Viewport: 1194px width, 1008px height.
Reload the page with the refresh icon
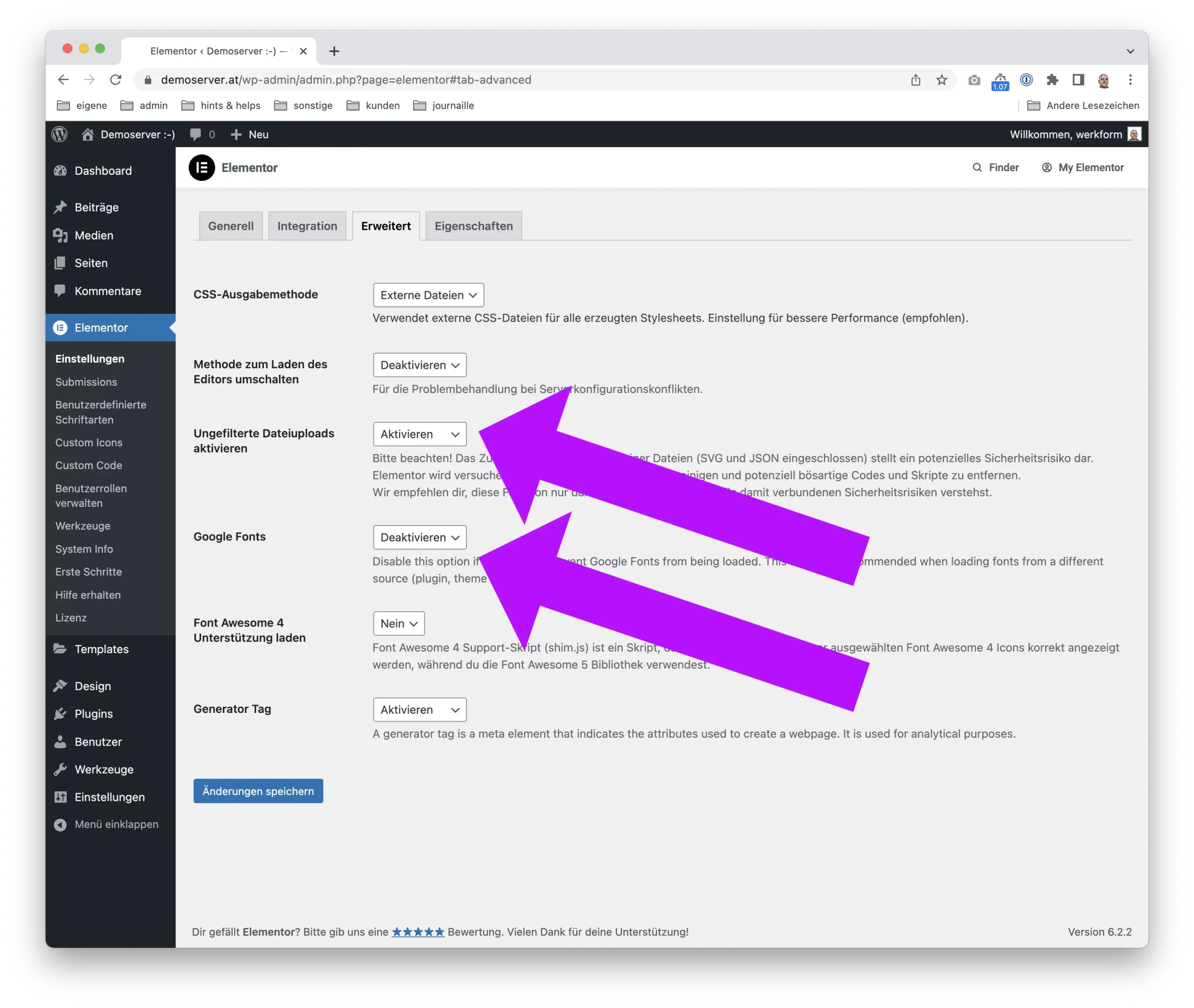tap(116, 80)
